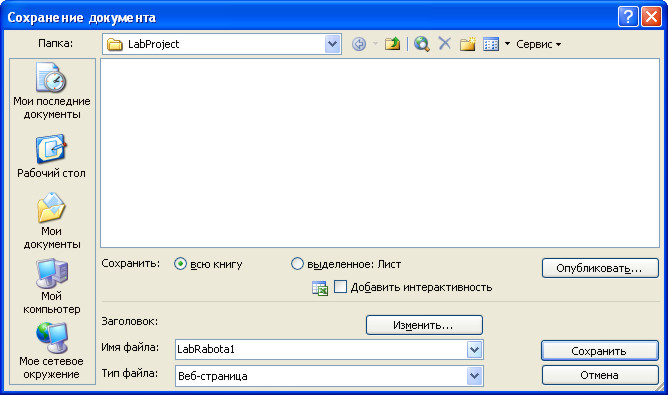The width and height of the screenshot is (668, 395).
Task: Close the Сохранение документа dialog
Action: (651, 17)
